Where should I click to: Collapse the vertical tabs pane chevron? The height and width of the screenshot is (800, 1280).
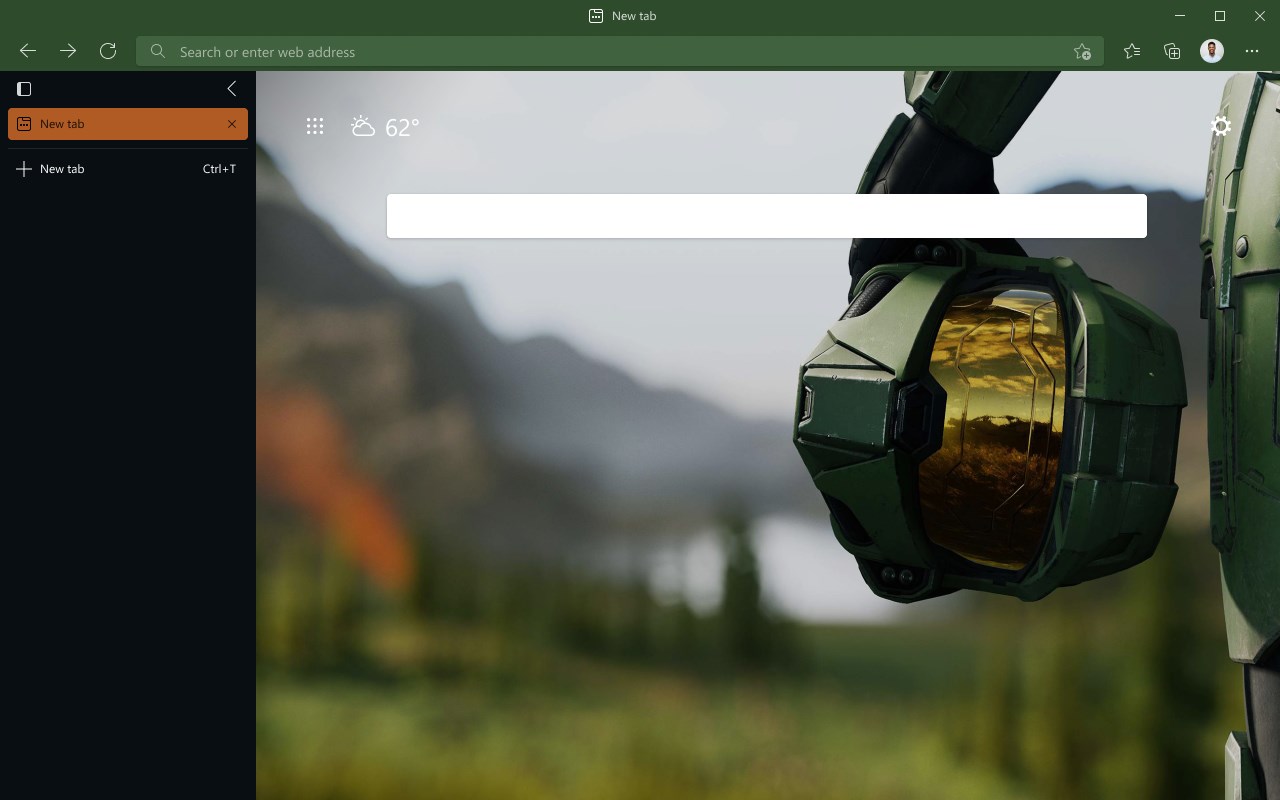(x=232, y=89)
